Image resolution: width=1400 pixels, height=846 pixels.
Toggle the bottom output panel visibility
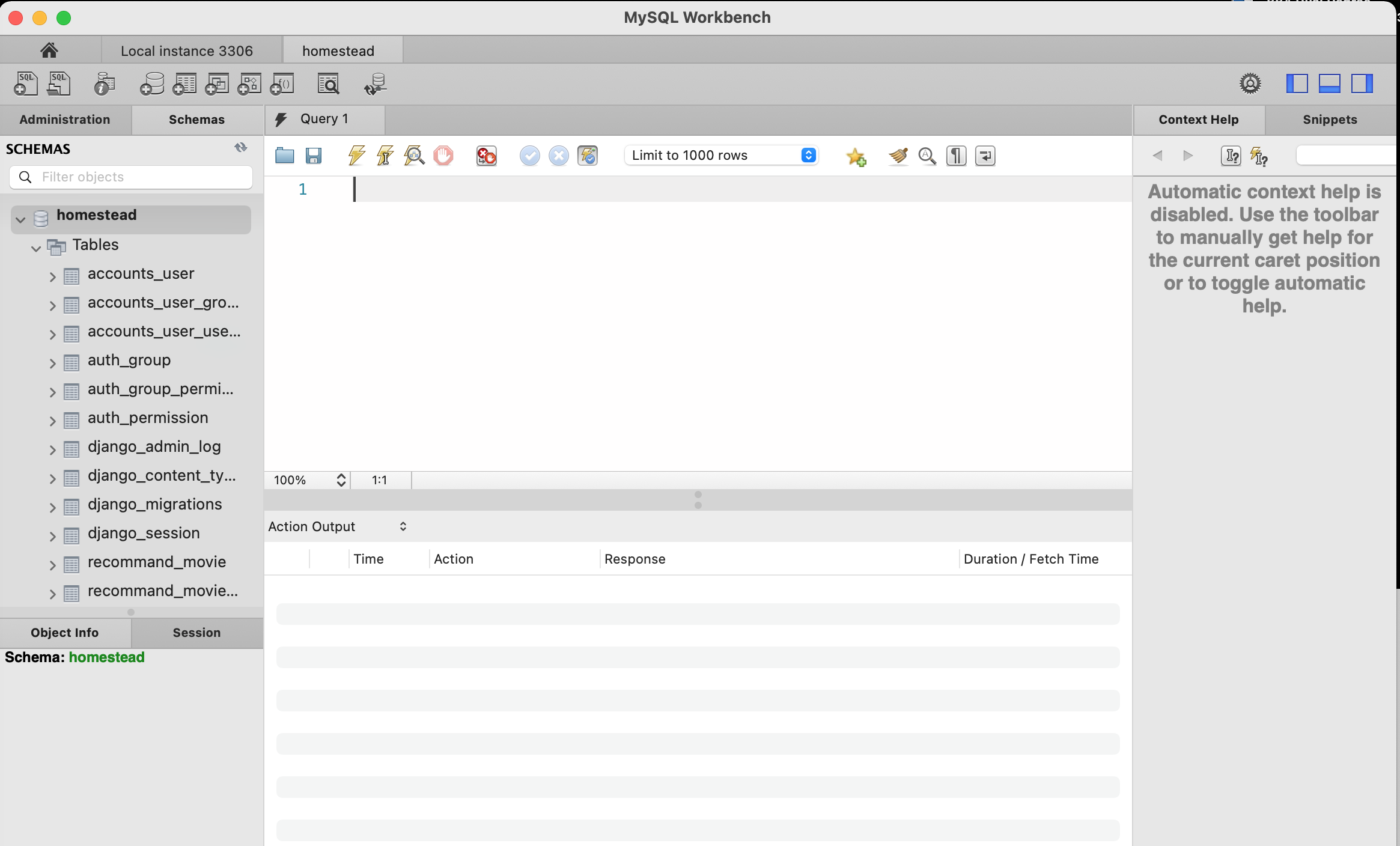click(1329, 84)
